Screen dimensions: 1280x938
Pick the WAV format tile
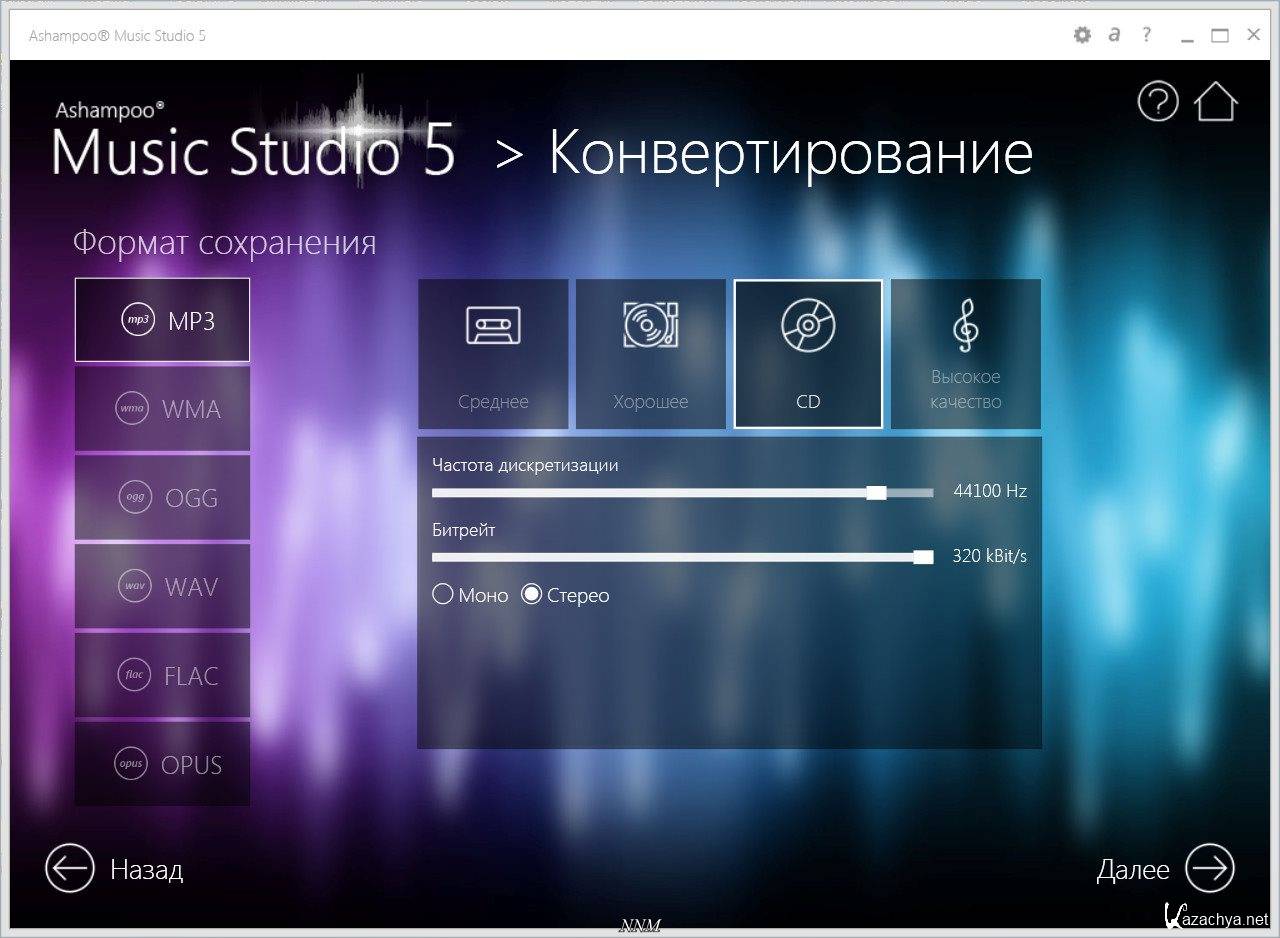pos(162,586)
